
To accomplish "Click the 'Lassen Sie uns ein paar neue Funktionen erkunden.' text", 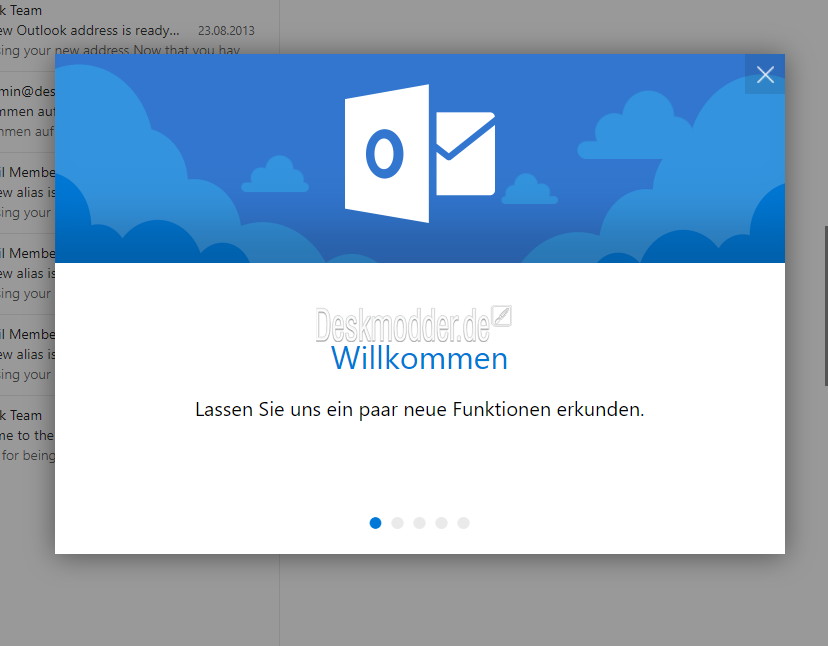I will (420, 409).
